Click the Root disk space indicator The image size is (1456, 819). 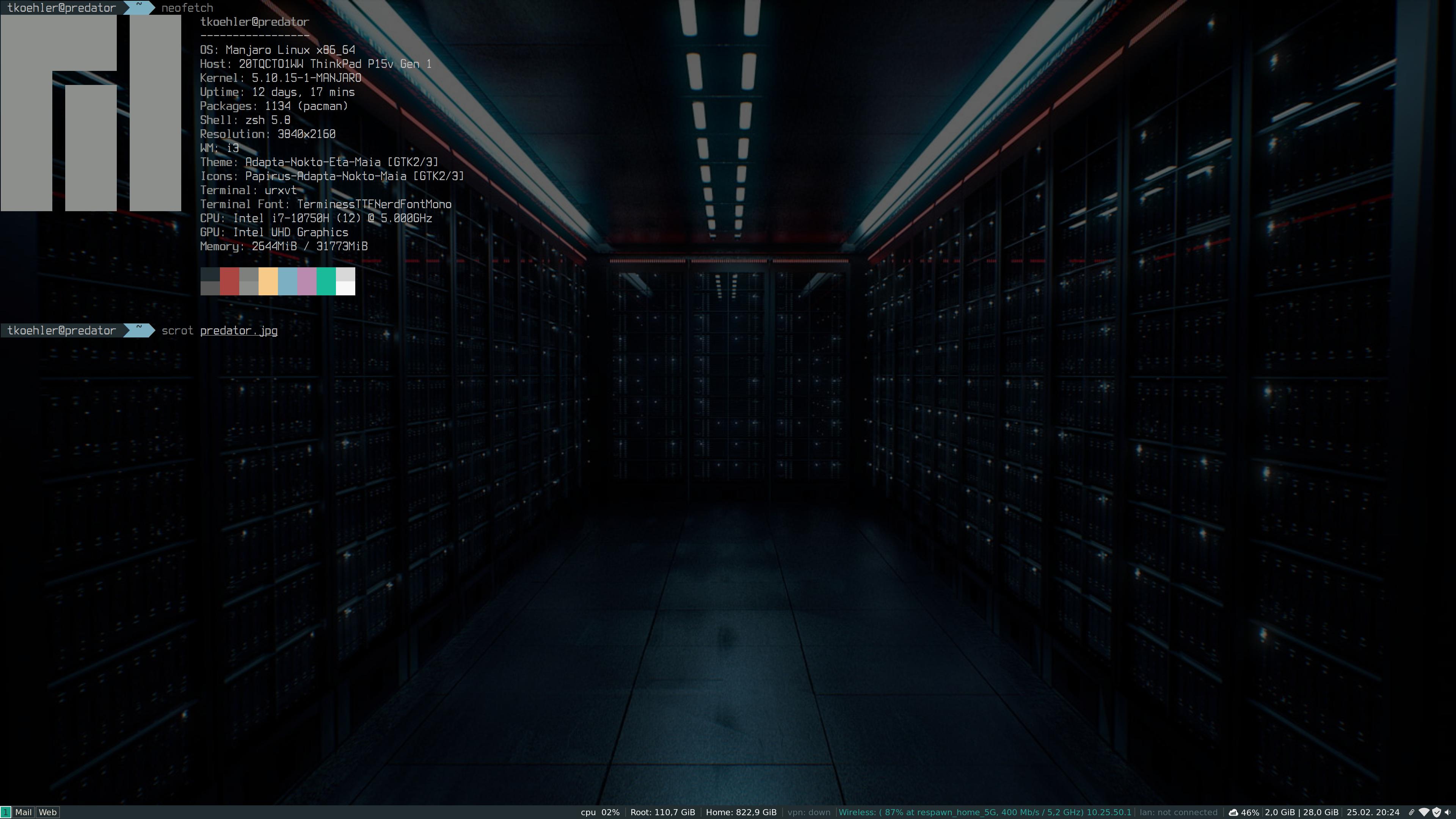(662, 812)
